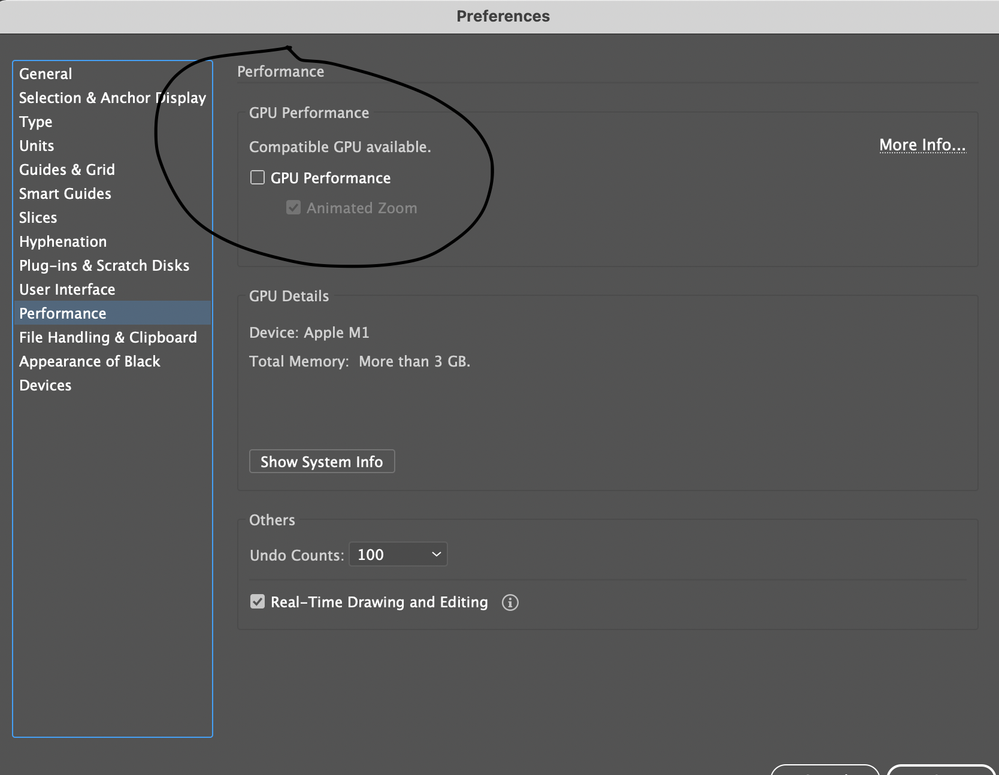Open Appearance of Black preferences
This screenshot has width=999, height=775.
(90, 362)
